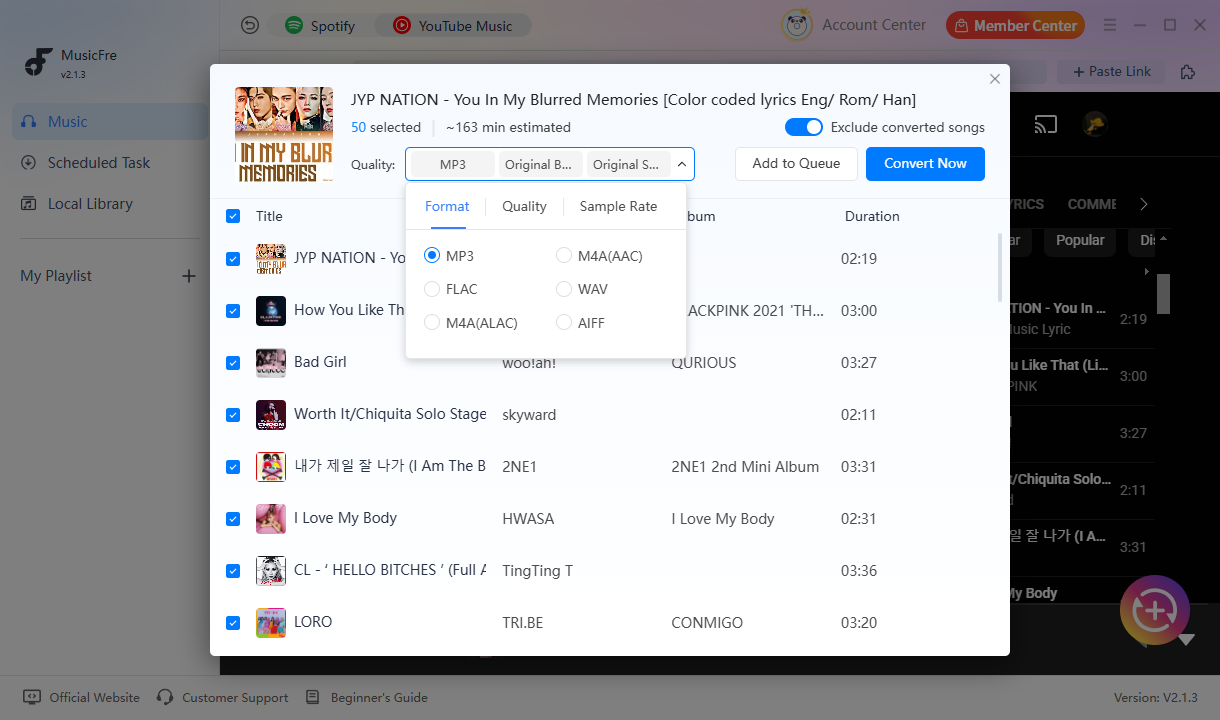Select the FLAC format radio button
Viewport: 1220px width, 720px height.
(432, 289)
